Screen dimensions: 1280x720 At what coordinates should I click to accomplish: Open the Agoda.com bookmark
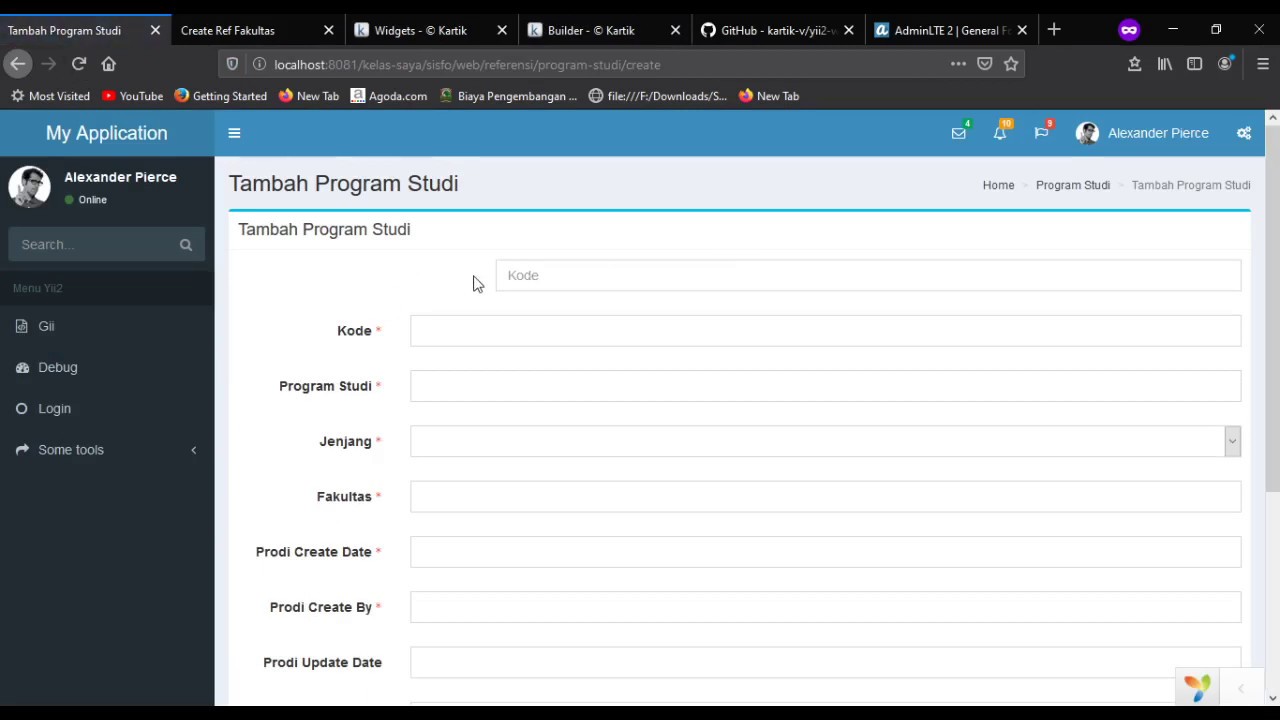tap(389, 96)
